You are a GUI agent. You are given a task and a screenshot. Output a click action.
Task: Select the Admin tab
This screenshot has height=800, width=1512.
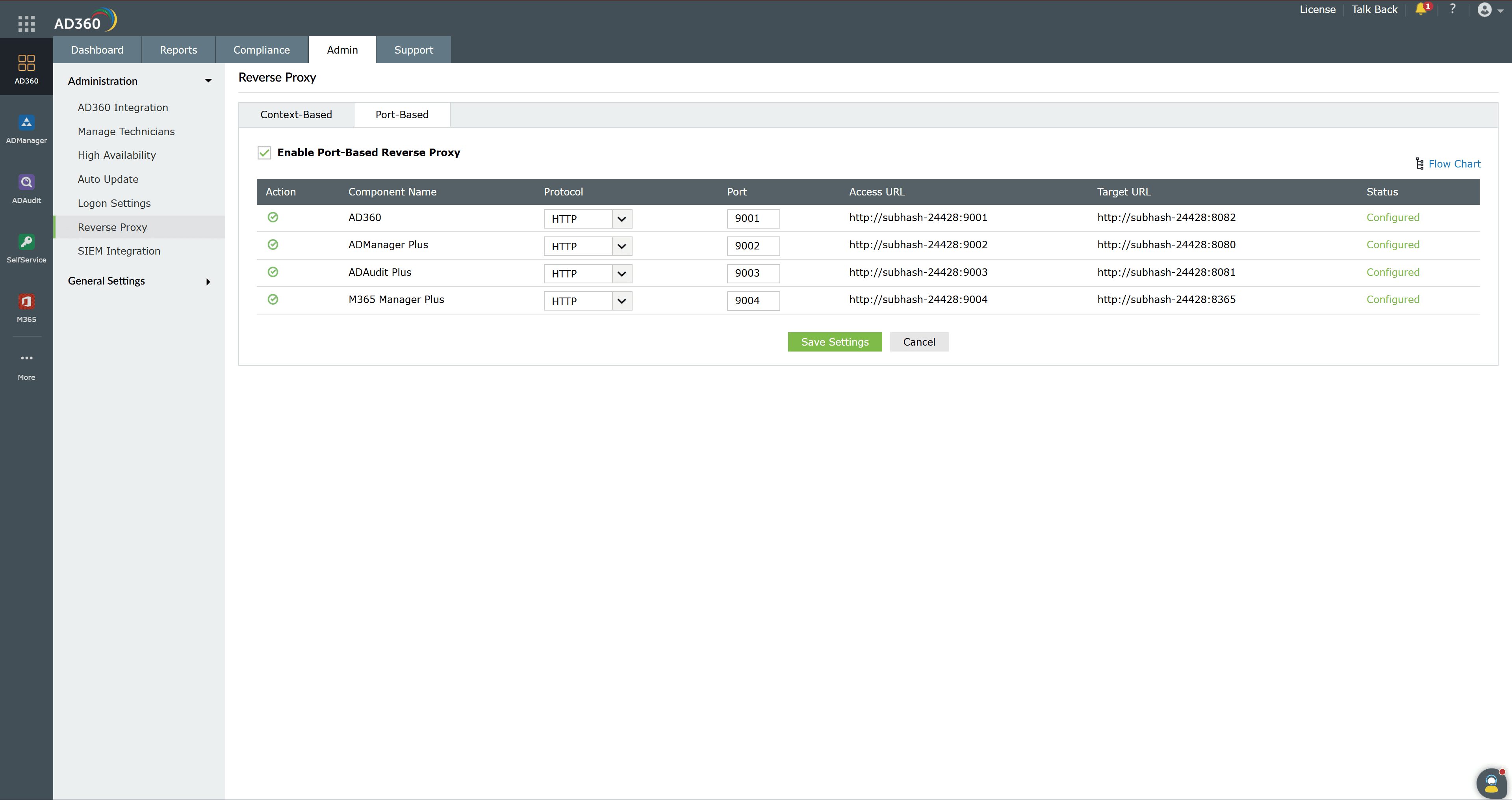point(342,50)
